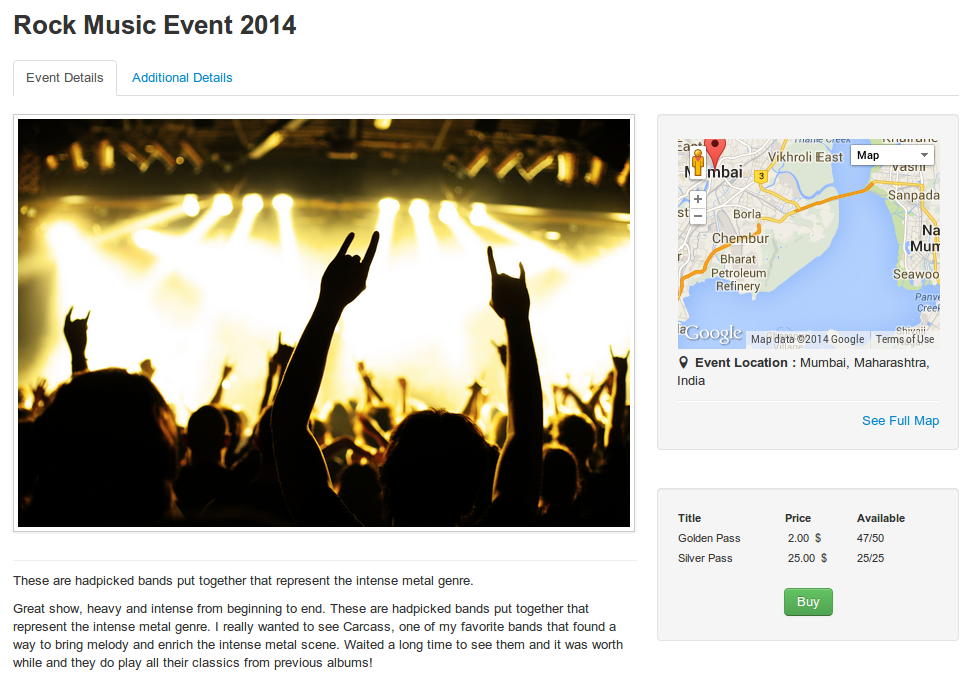Click the rock concert event photo
Viewport: 973px width, 696px height.
coord(324,323)
